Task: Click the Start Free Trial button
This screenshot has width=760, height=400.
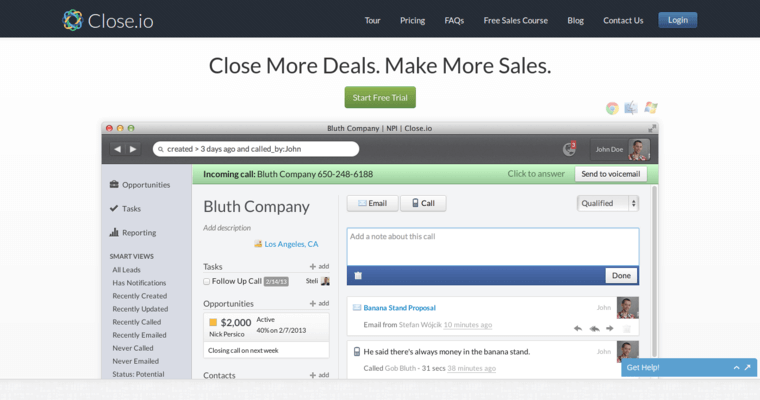Action: click(x=380, y=97)
